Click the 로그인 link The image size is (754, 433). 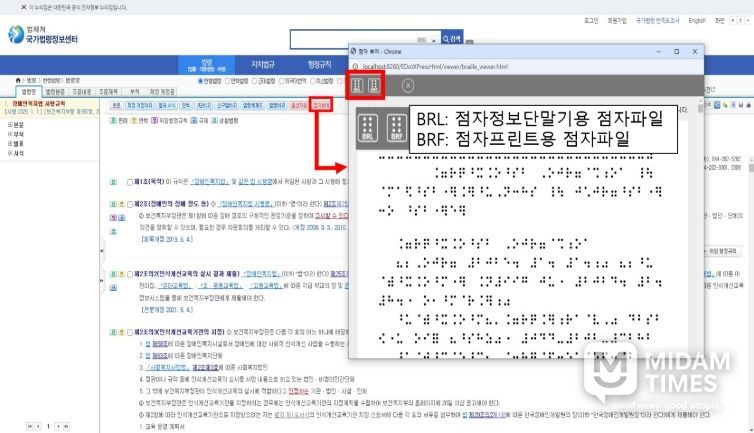coord(591,21)
